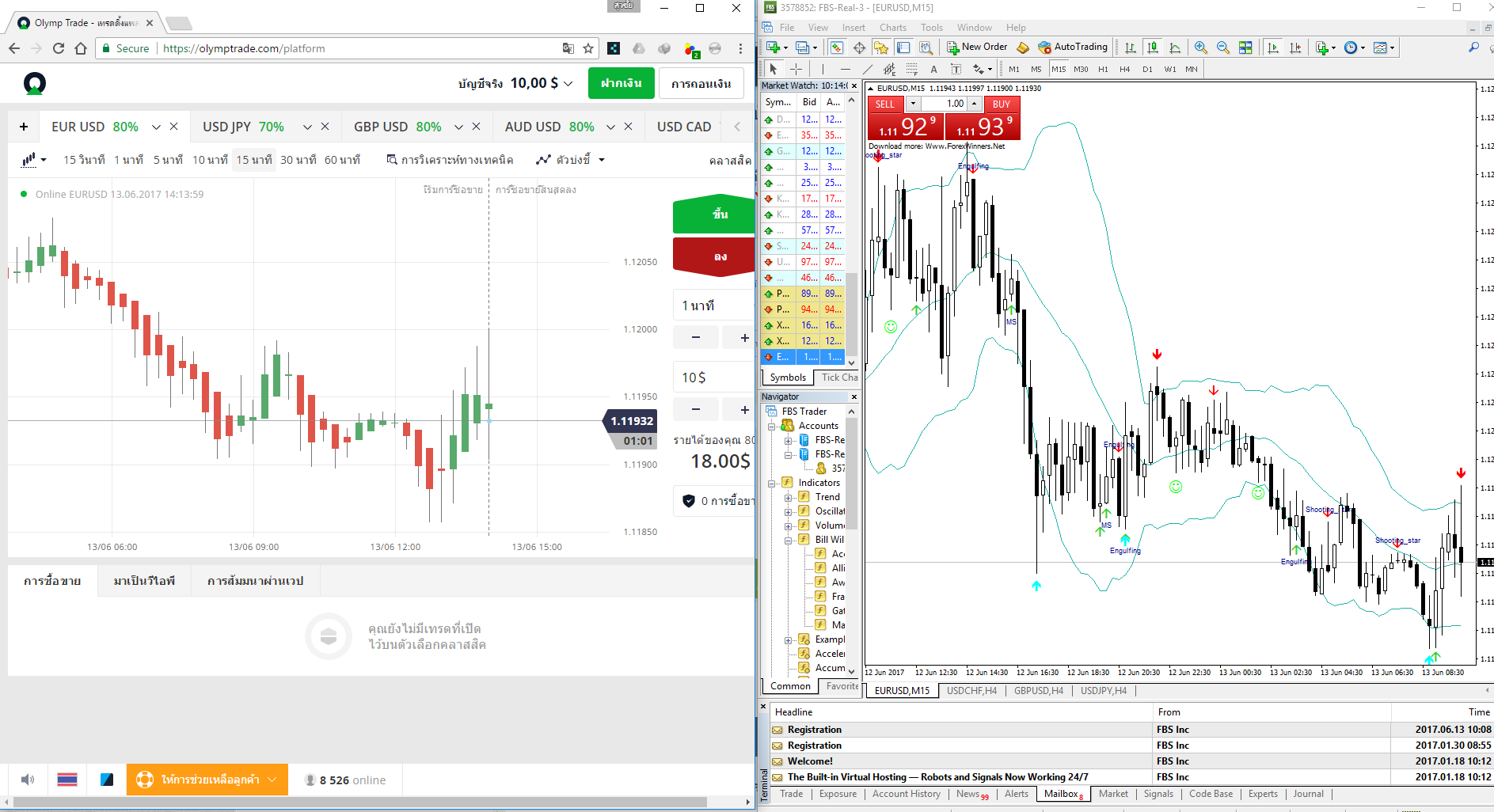This screenshot has height=812, width=1494.
Task: Open Strategy Tester magnifier icon
Action: (926, 47)
